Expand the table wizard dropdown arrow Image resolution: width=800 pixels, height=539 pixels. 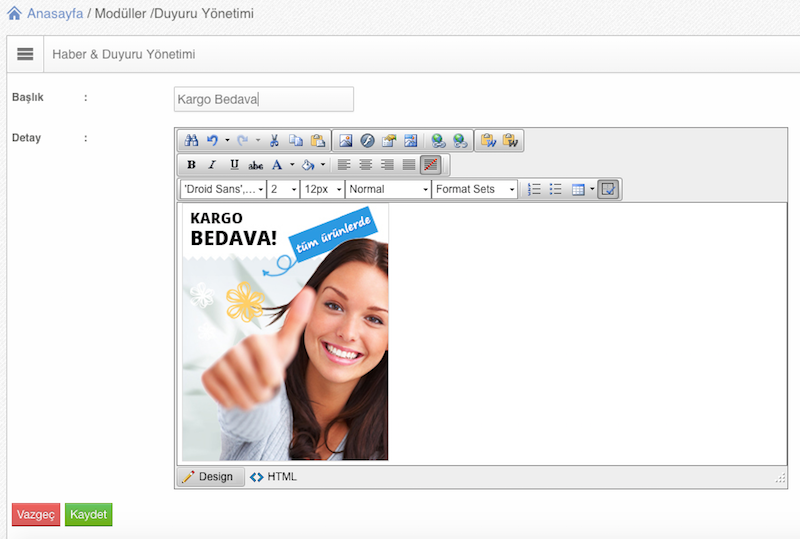(x=592, y=189)
